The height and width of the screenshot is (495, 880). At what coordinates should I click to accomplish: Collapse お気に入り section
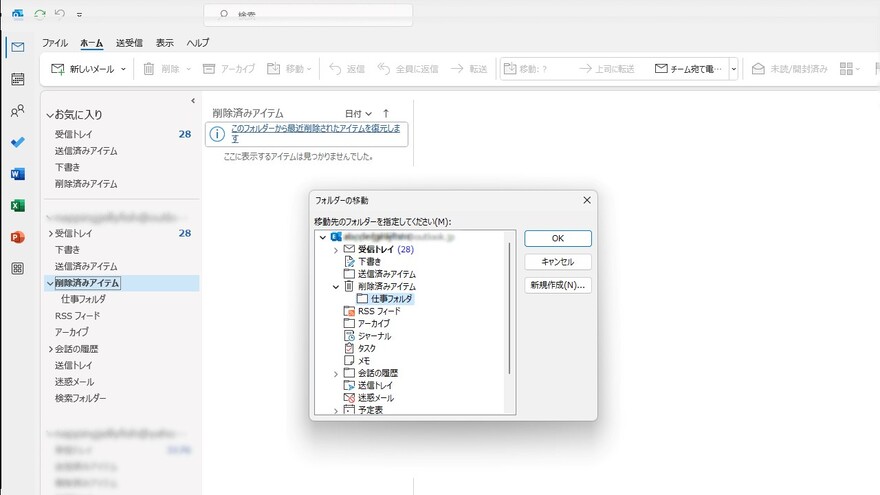[x=50, y=115]
